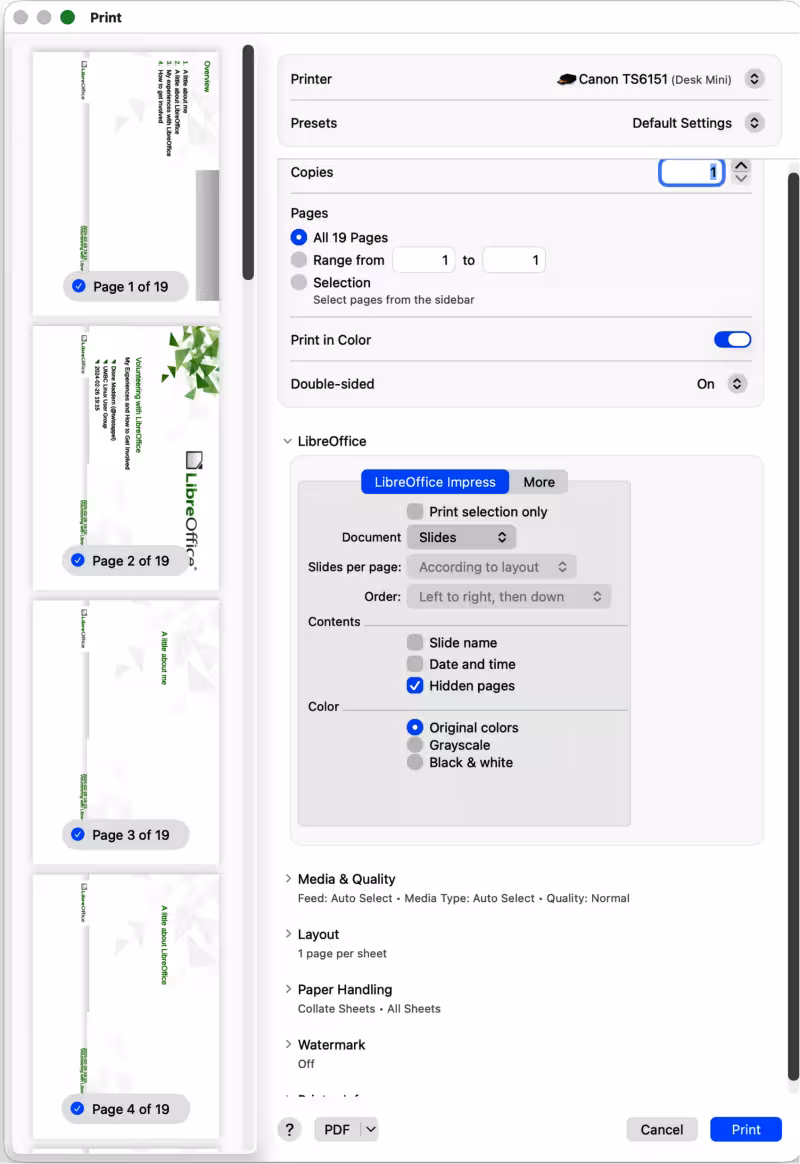Switch to the LibreOffice Impress tab
The image size is (800, 1164).
pyautogui.click(x=435, y=482)
